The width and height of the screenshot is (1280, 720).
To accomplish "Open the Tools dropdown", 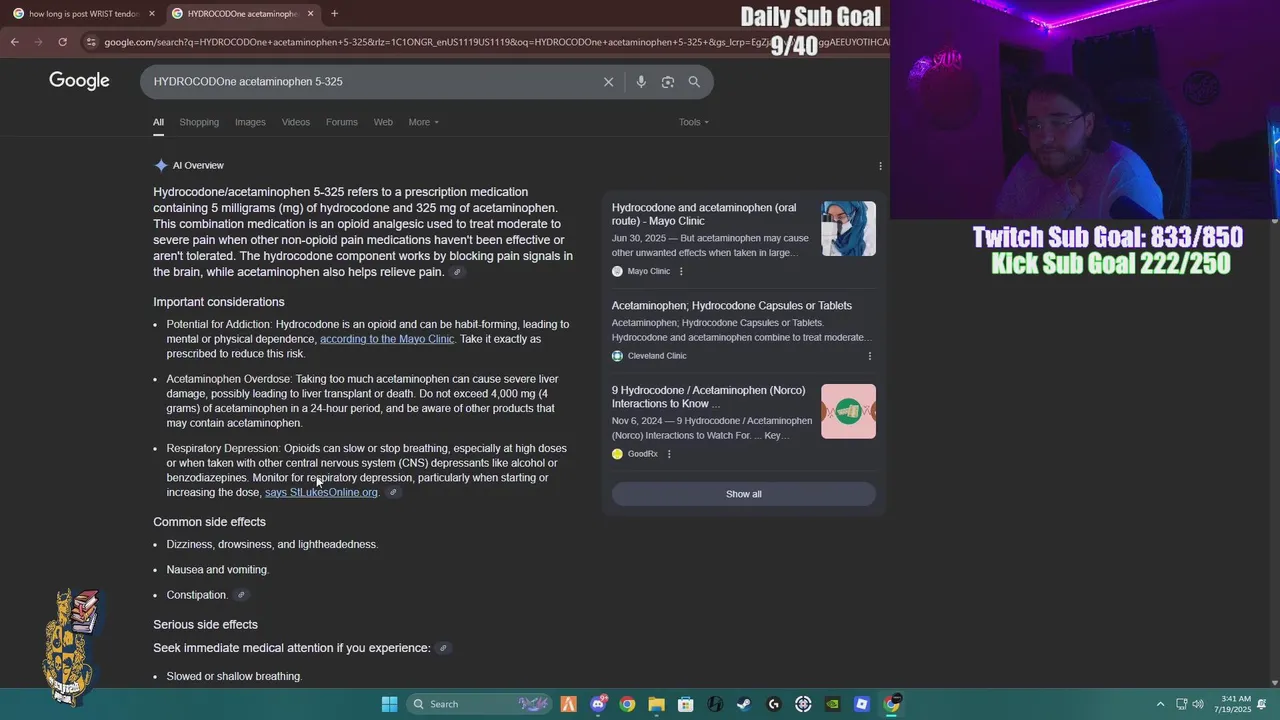I will tap(694, 122).
